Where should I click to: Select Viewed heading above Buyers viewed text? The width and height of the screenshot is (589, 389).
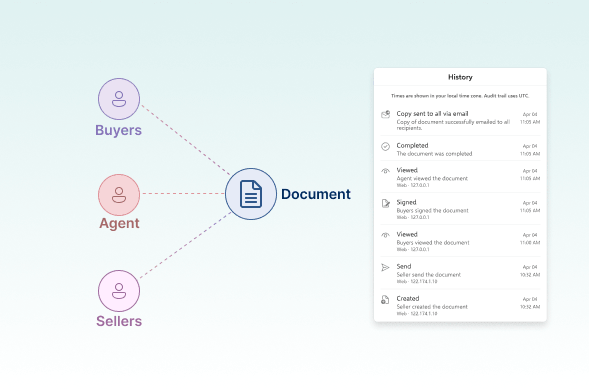coord(407,234)
